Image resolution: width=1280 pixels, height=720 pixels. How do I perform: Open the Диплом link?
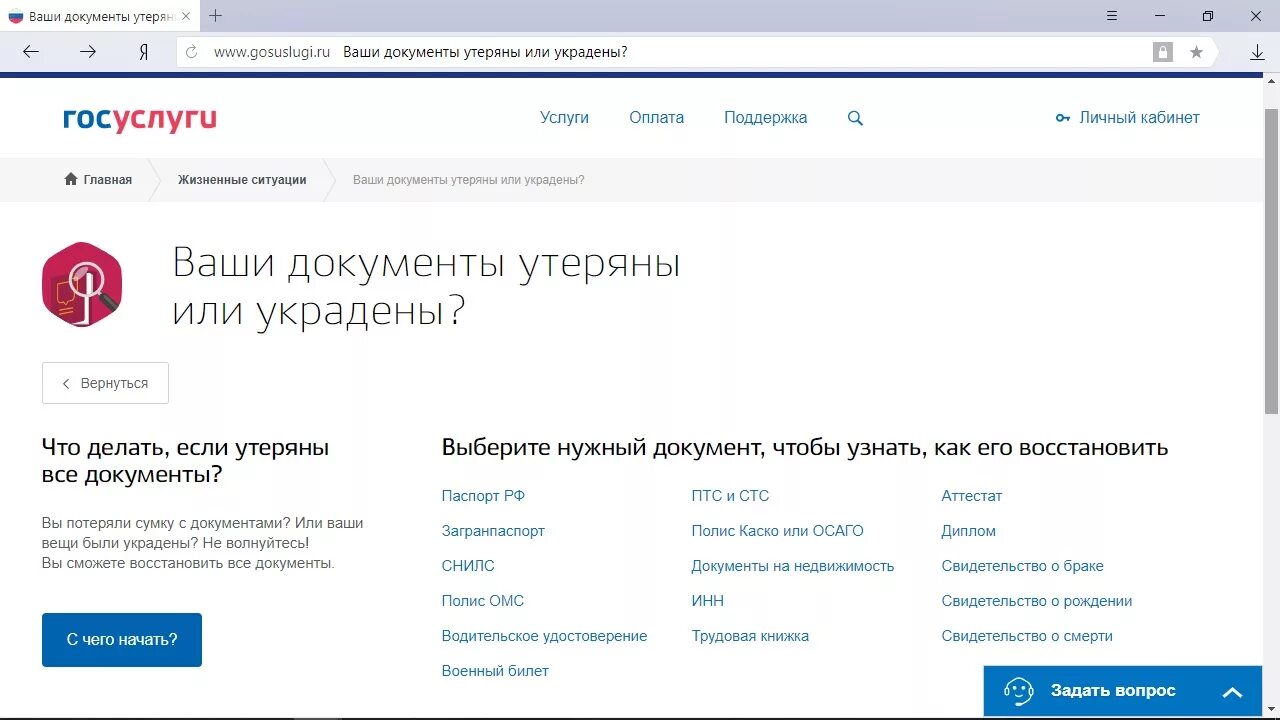point(968,531)
